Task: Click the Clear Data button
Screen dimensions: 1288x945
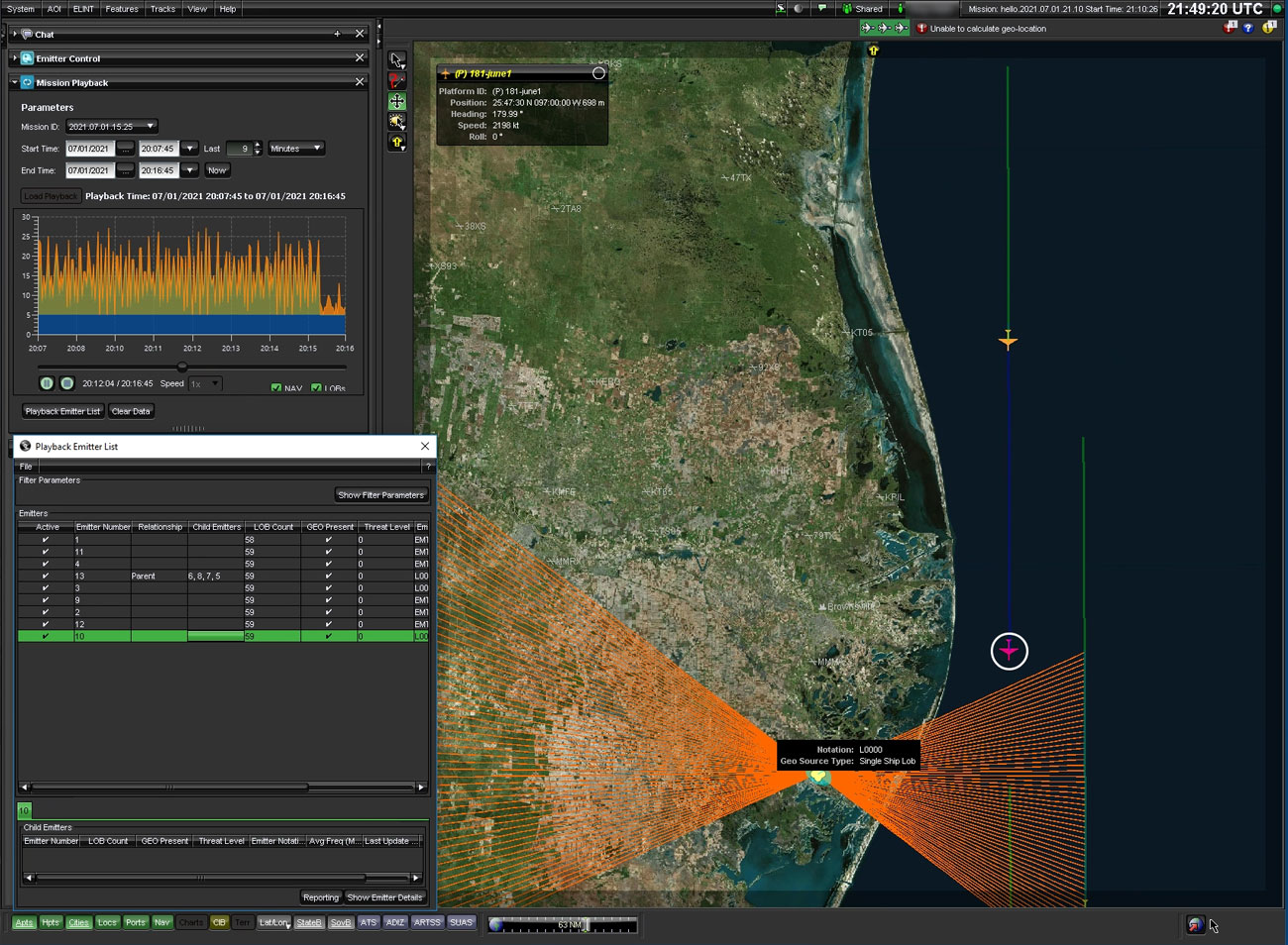Action: click(x=131, y=411)
